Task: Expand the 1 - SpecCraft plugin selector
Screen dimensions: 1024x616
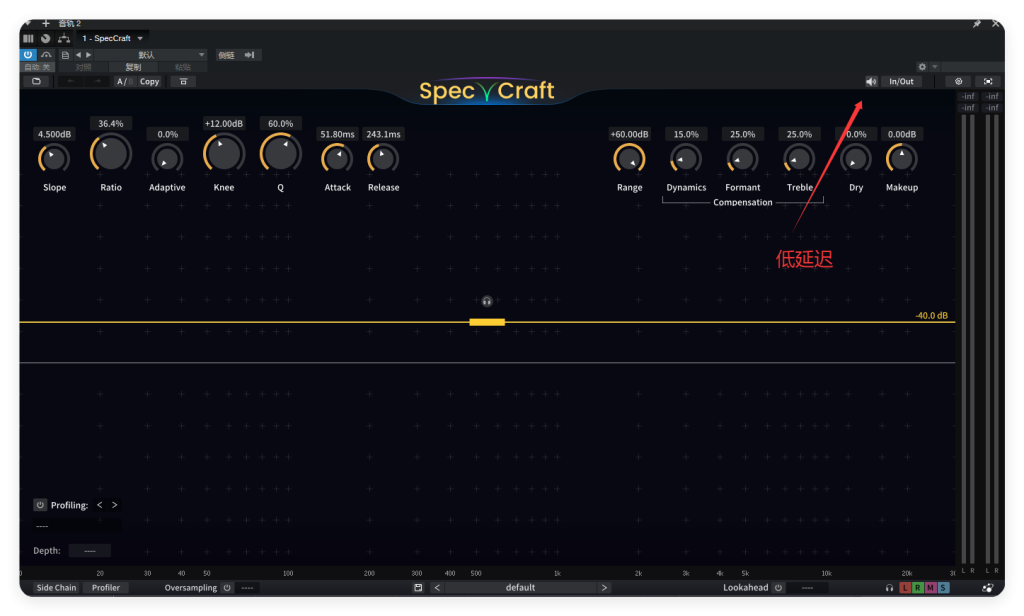Action: point(112,39)
